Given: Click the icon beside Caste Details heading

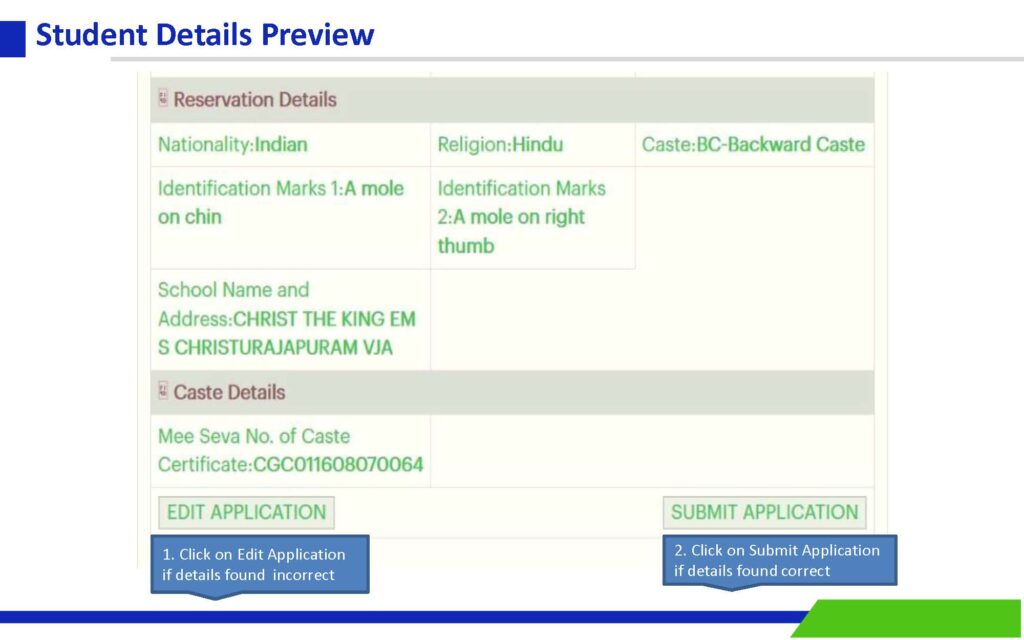Looking at the screenshot, I should (163, 392).
